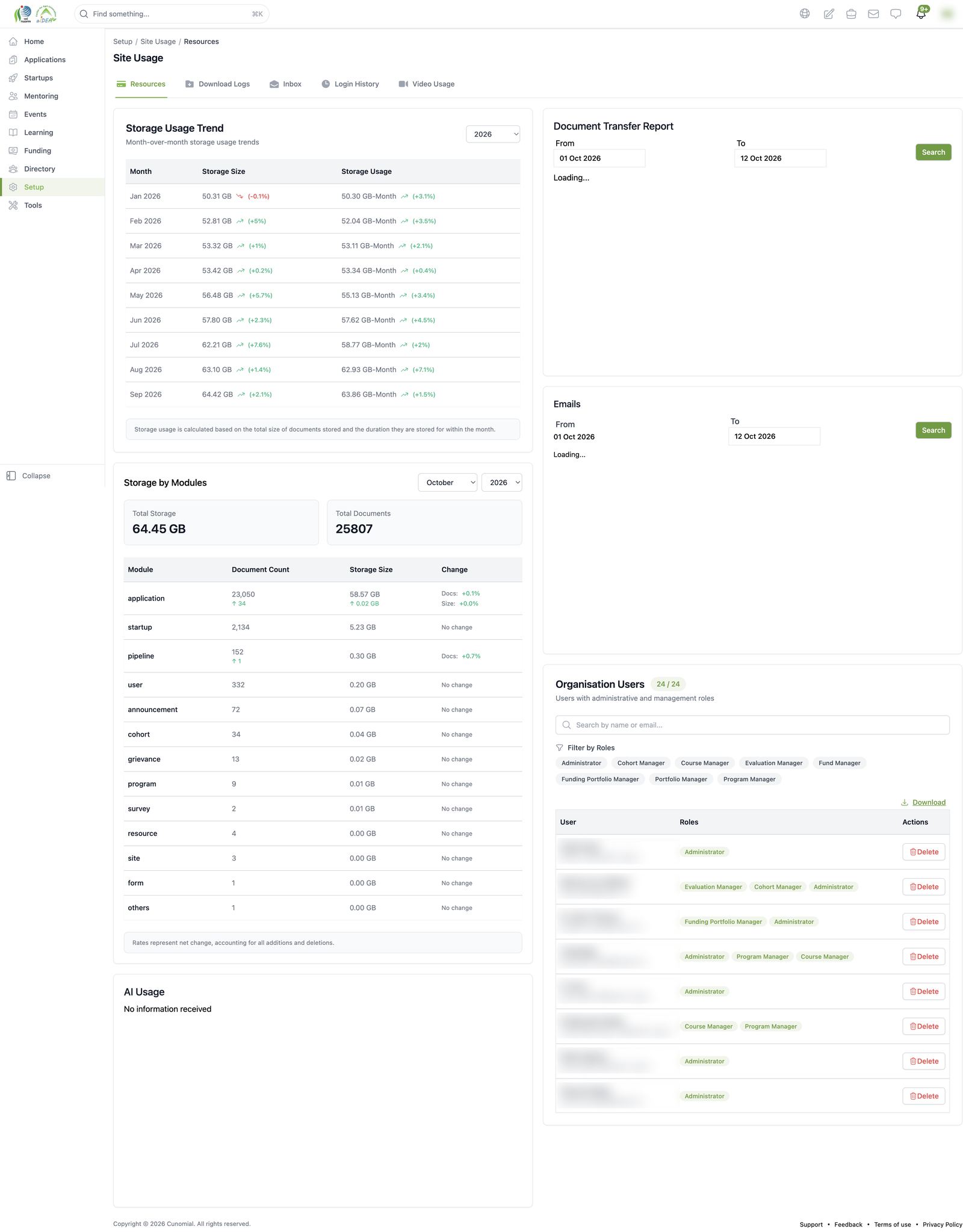Click the Search by name or email field
Image resolution: width=963 pixels, height=1232 pixels.
pyautogui.click(x=752, y=725)
